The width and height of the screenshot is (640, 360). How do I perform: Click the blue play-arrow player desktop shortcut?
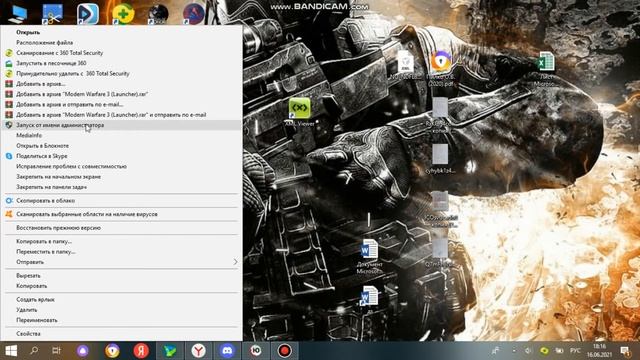[x=88, y=14]
